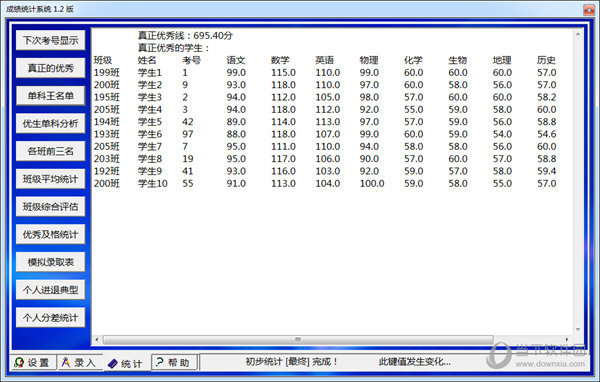Click the 数学 column header
Viewport: 600px width, 382px height.
(280, 60)
